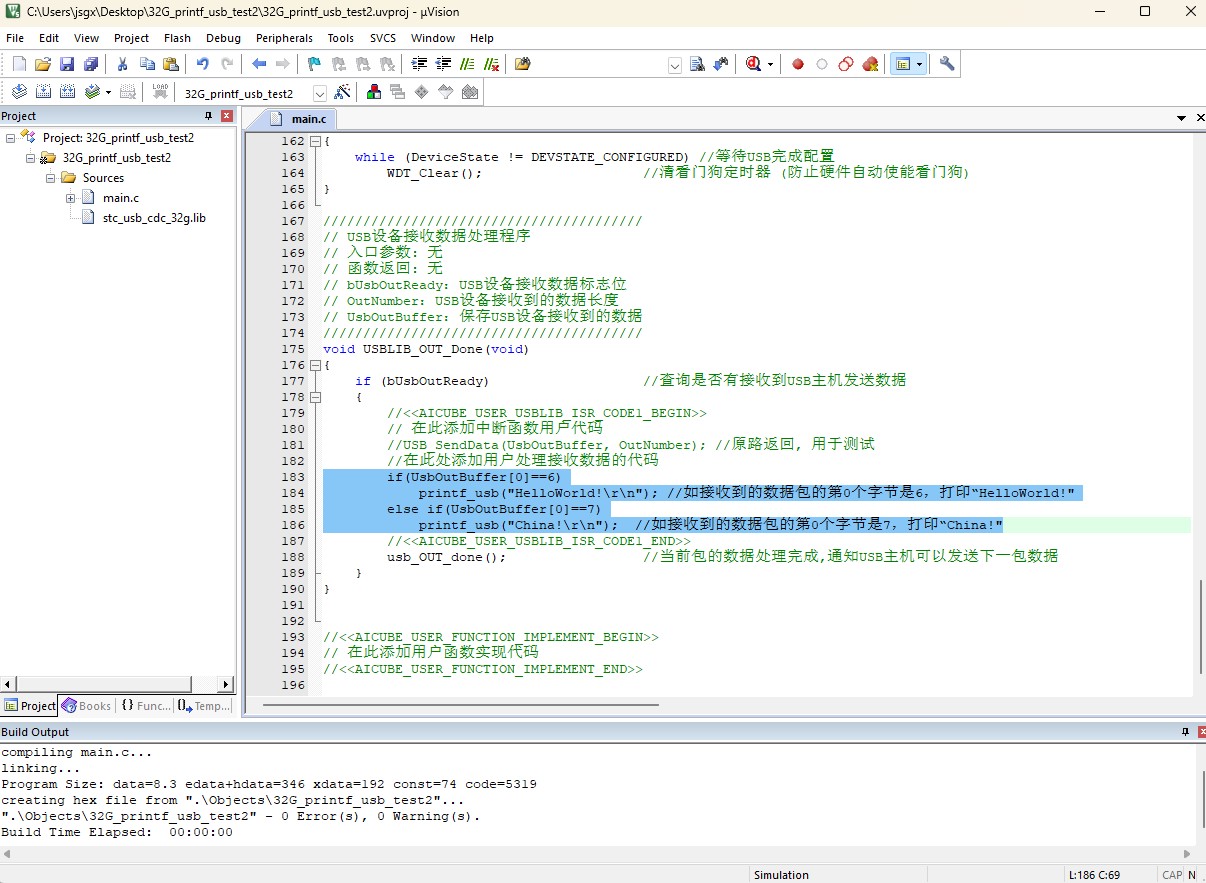
Task: Open the debug search dropdown arrow
Action: tap(770, 64)
